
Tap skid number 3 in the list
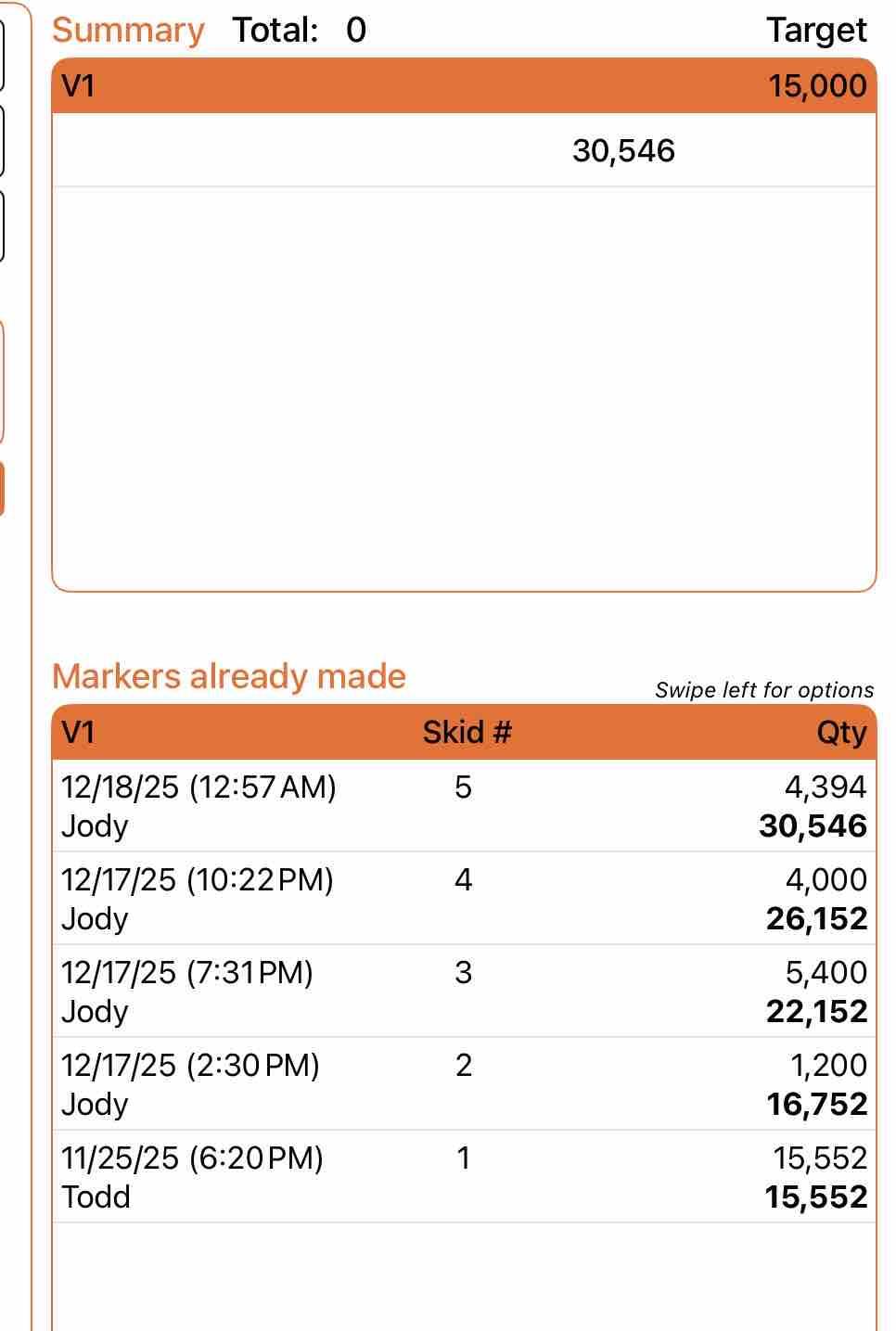coord(463,973)
